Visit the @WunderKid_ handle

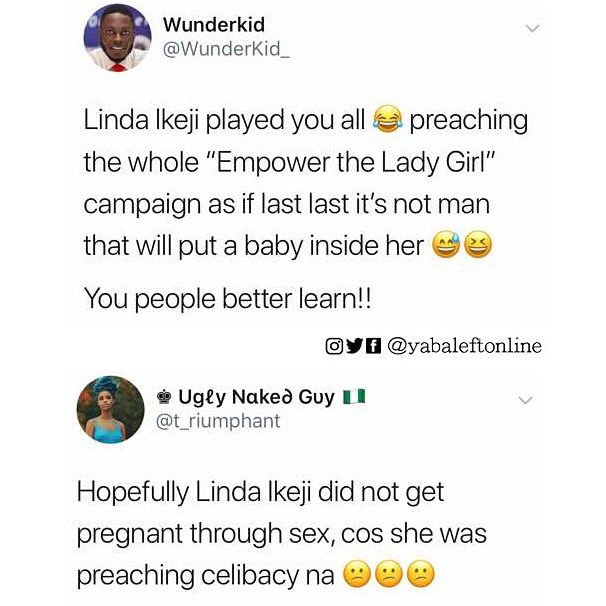pos(219,48)
